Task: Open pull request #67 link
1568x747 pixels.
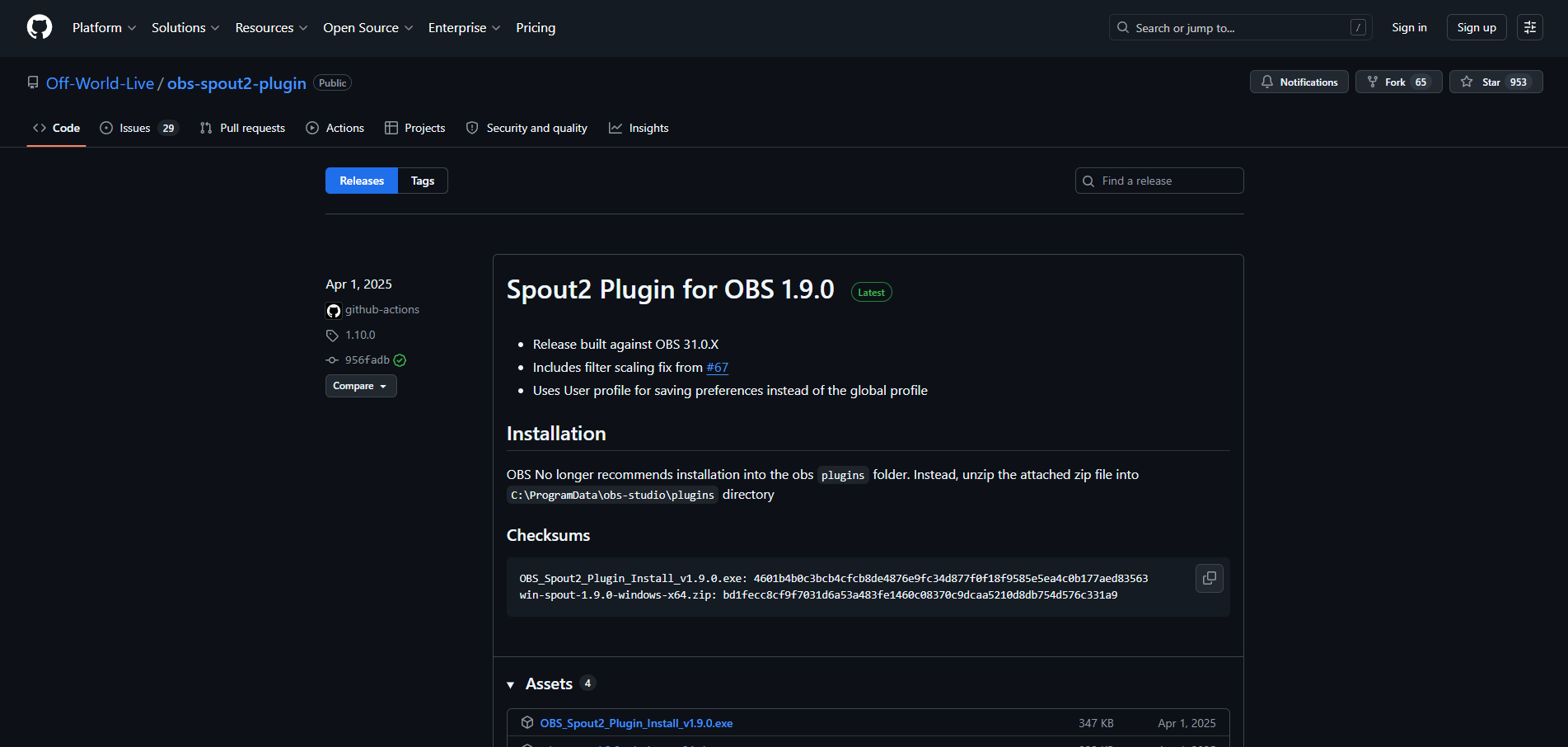Action: [x=718, y=367]
